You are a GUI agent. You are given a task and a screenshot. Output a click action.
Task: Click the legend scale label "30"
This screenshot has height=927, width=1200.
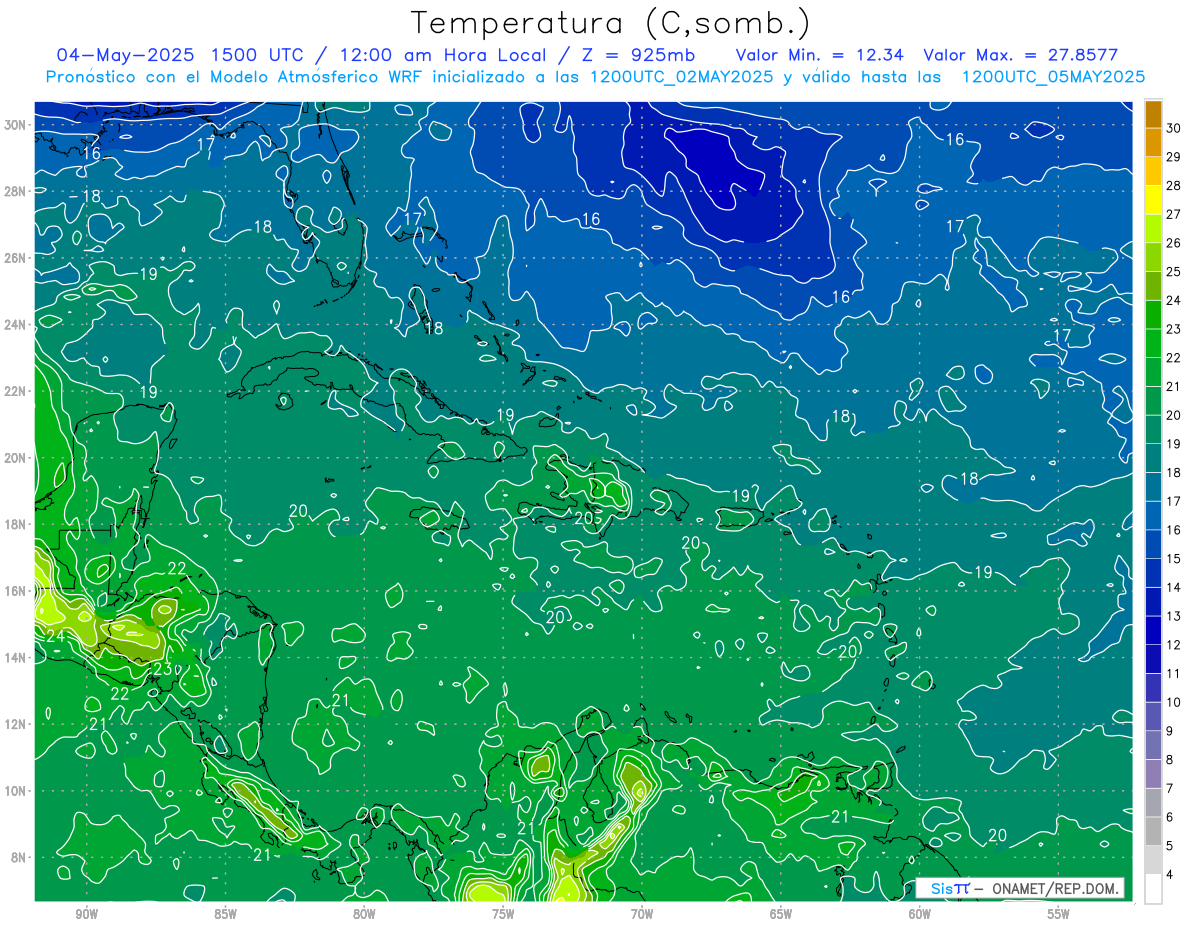point(1174,127)
